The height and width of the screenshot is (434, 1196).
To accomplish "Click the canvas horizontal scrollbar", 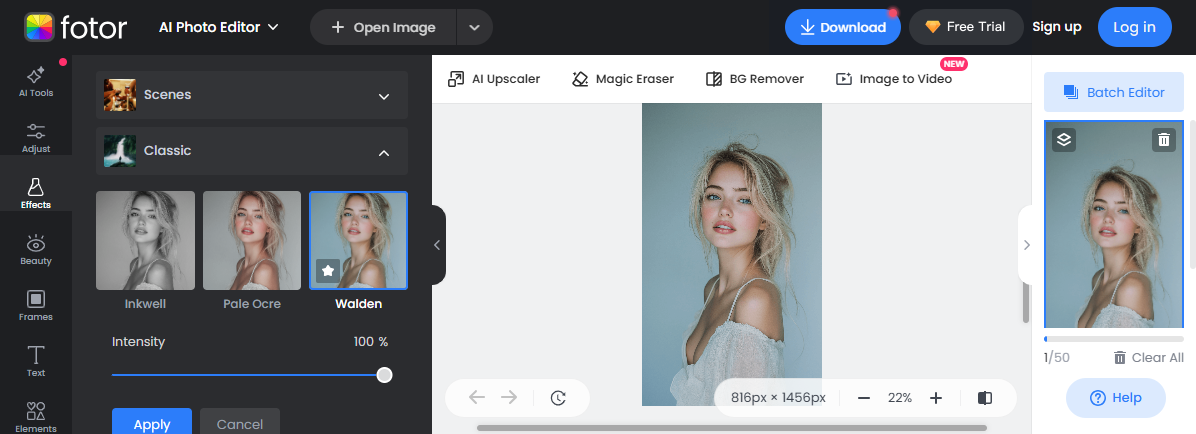I will 731,428.
